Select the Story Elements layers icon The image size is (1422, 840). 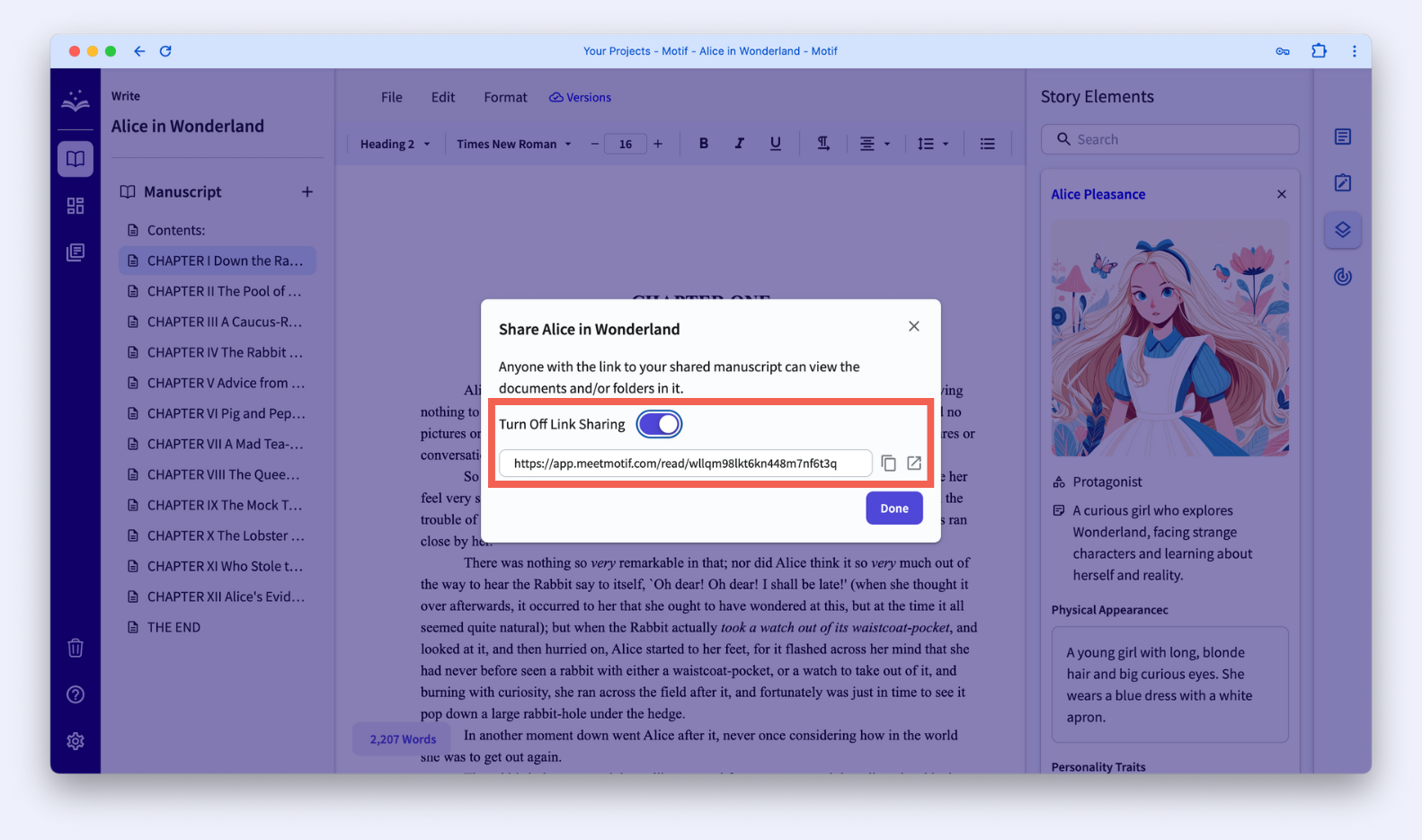tap(1343, 230)
